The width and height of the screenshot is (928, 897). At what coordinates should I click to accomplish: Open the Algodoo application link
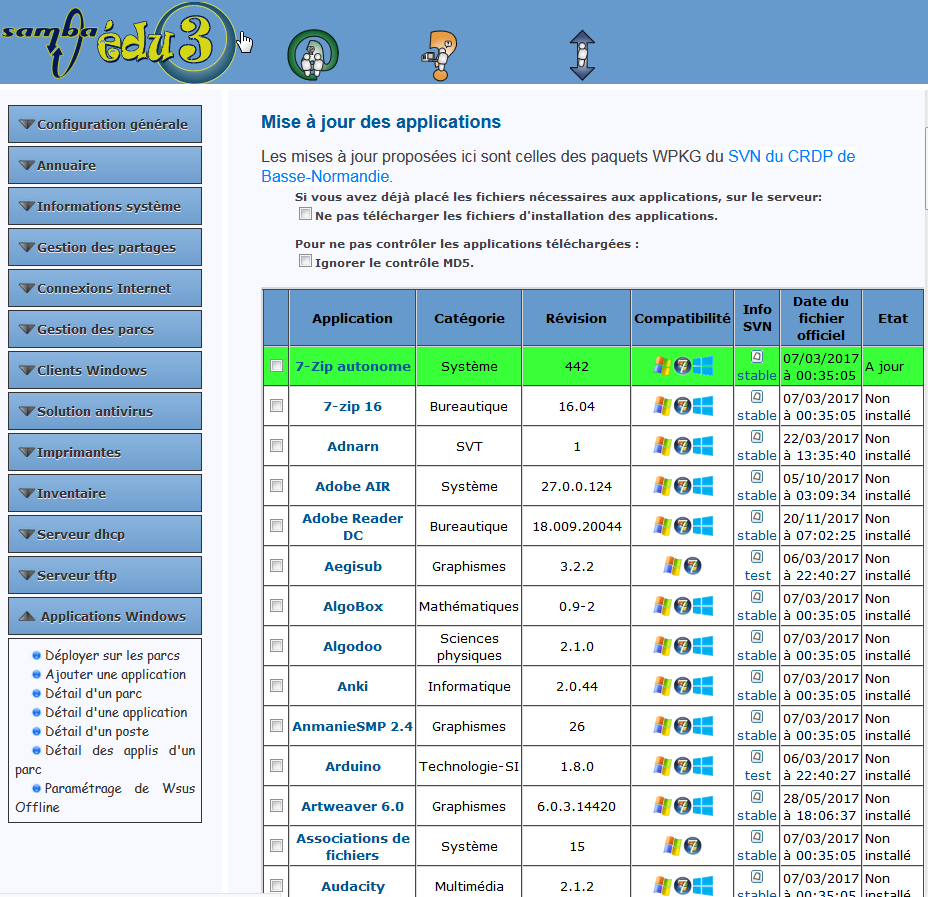pyautogui.click(x=353, y=646)
